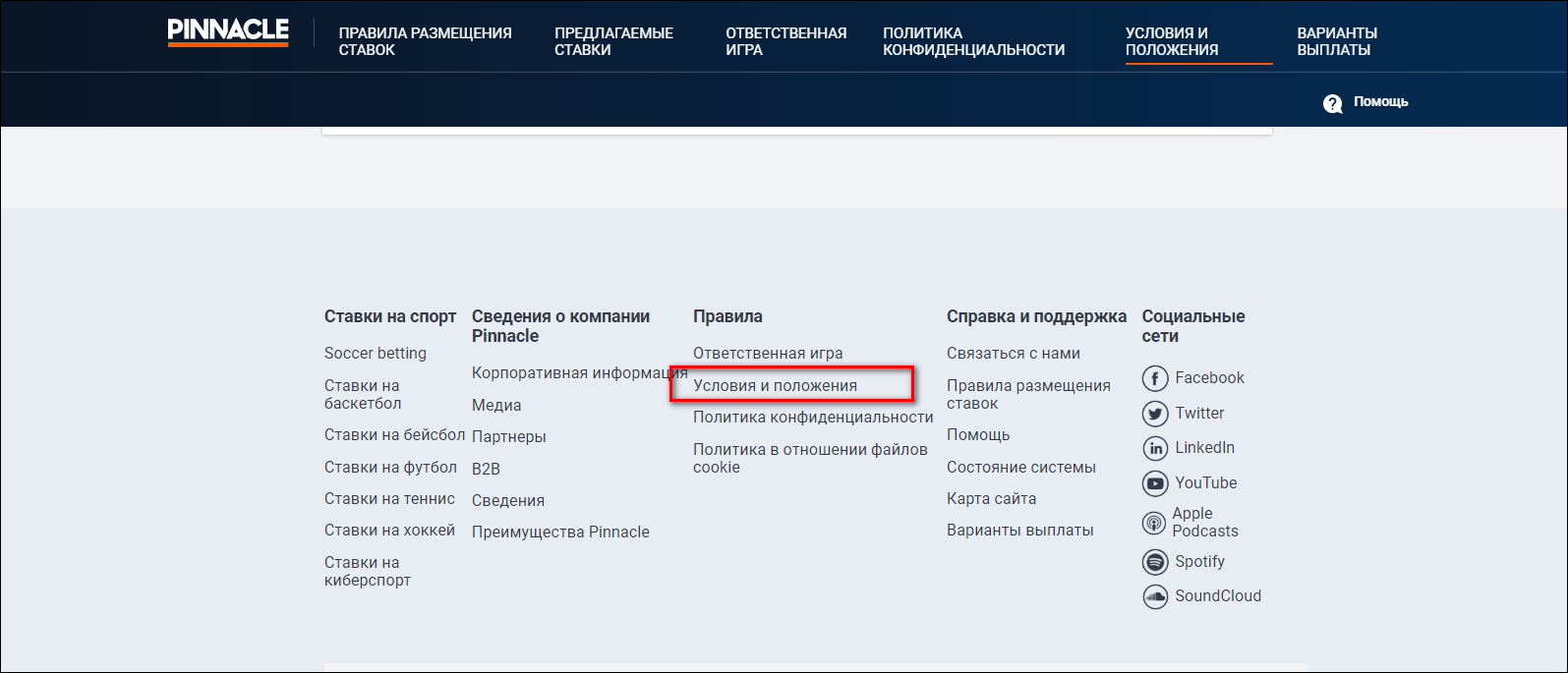Click the SoundCloud icon

pos(1155,596)
